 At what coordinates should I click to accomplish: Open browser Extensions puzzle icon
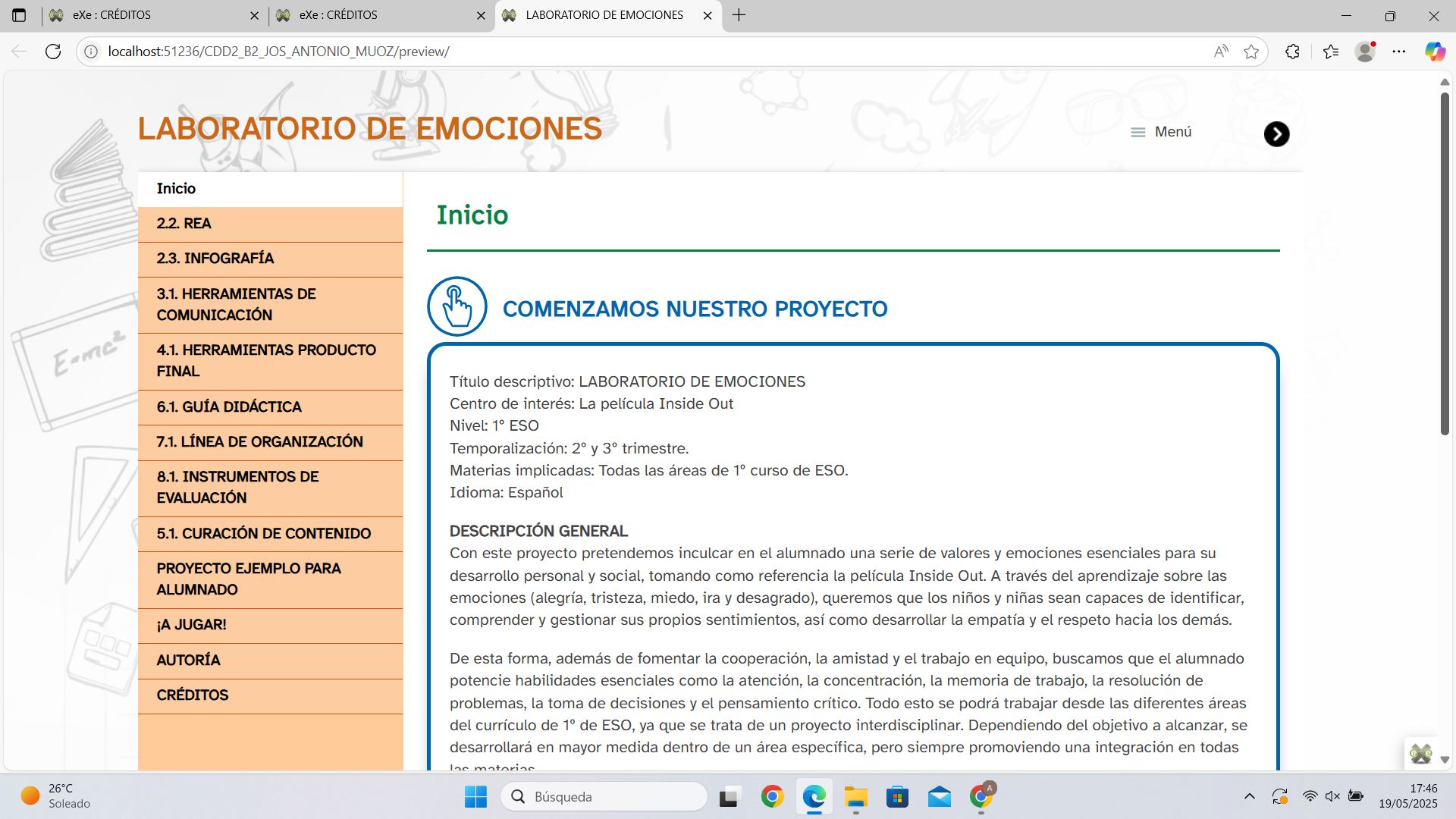click(1293, 52)
